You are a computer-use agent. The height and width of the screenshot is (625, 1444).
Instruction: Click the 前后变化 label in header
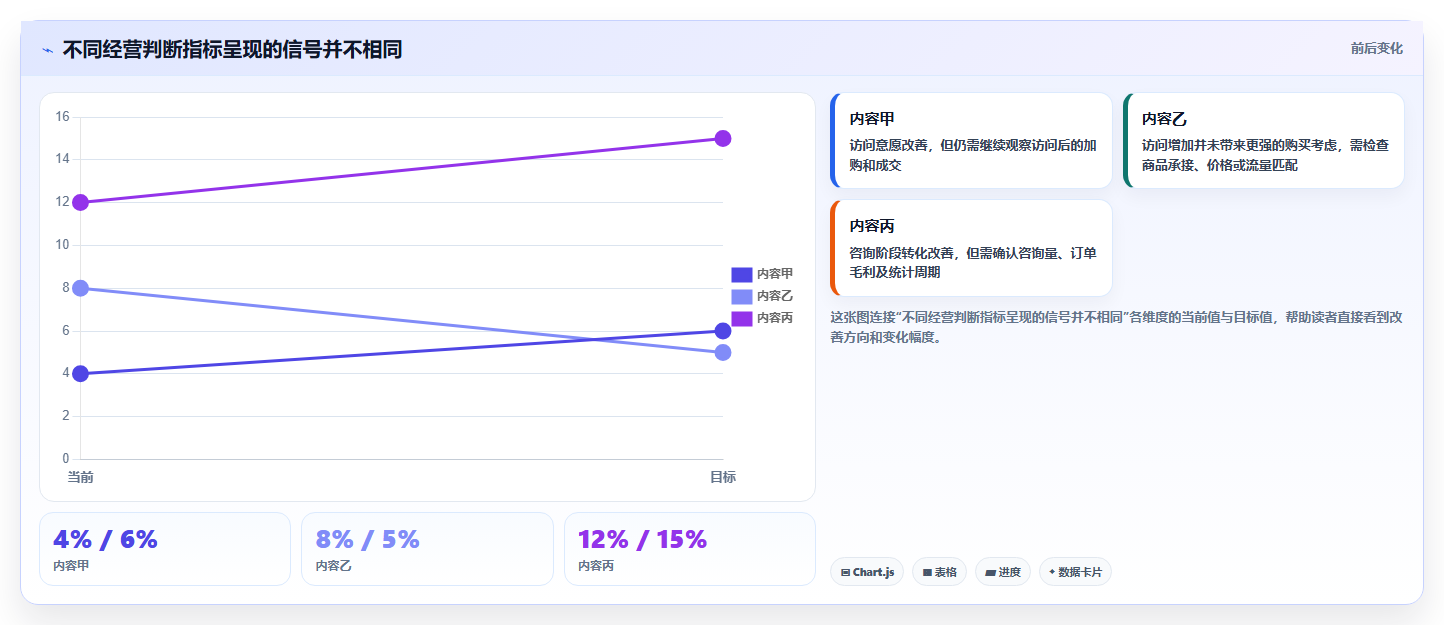1377,48
